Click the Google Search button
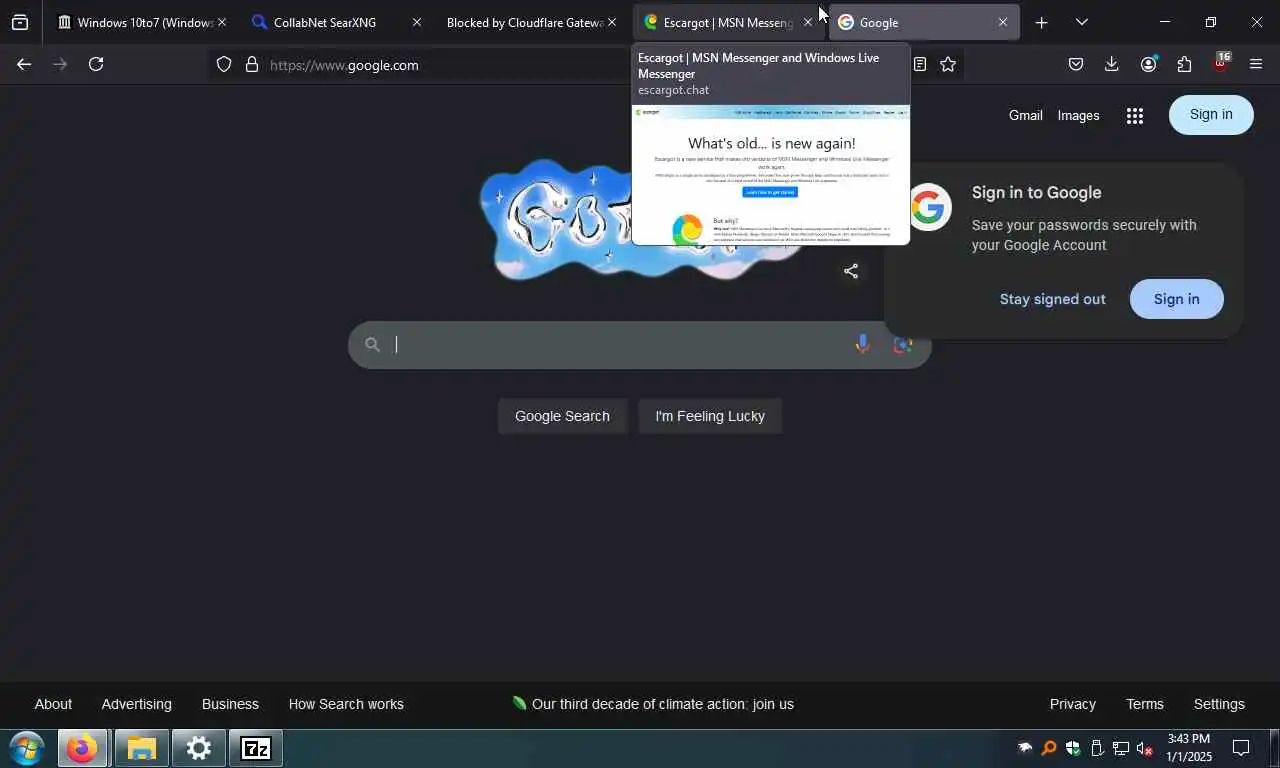Image resolution: width=1280 pixels, height=768 pixels. click(562, 416)
